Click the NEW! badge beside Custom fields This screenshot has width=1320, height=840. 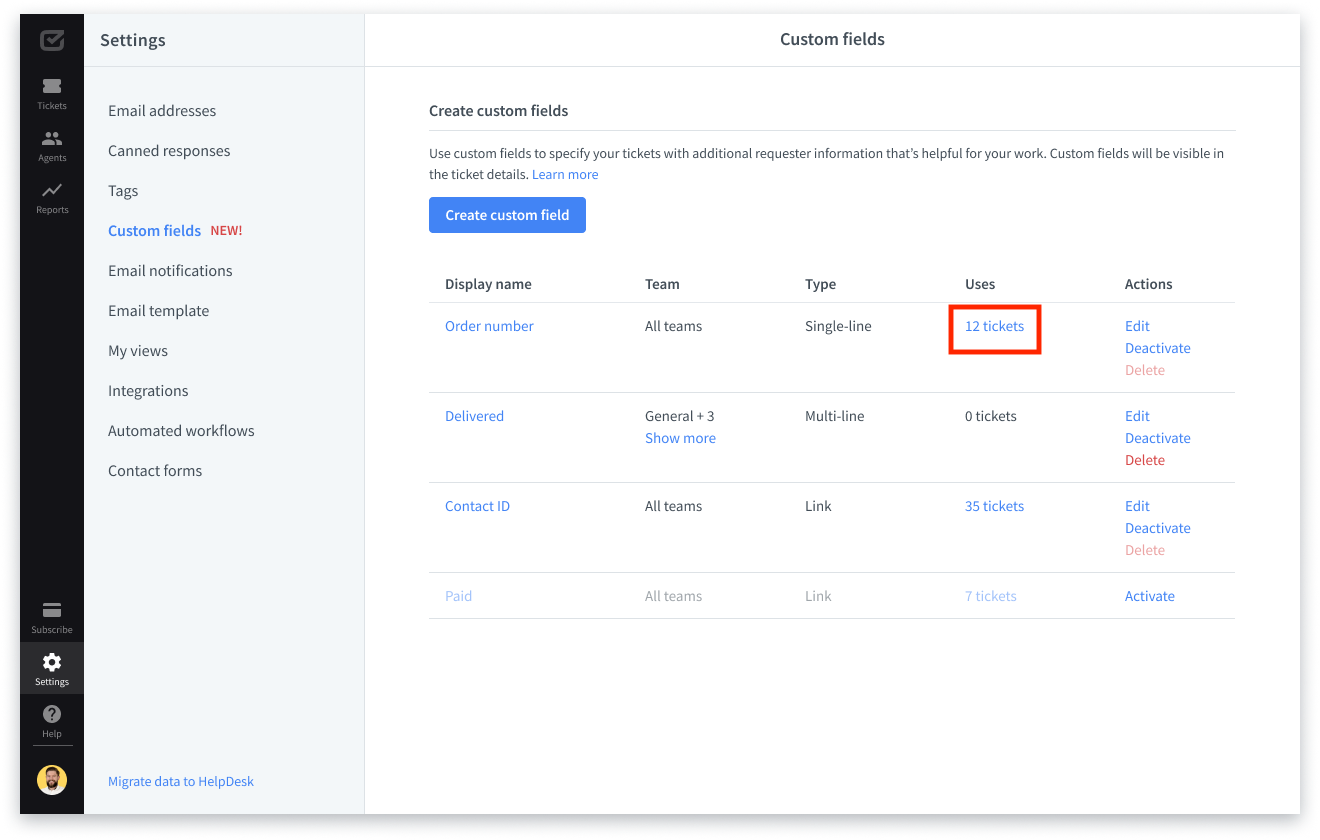tap(226, 231)
